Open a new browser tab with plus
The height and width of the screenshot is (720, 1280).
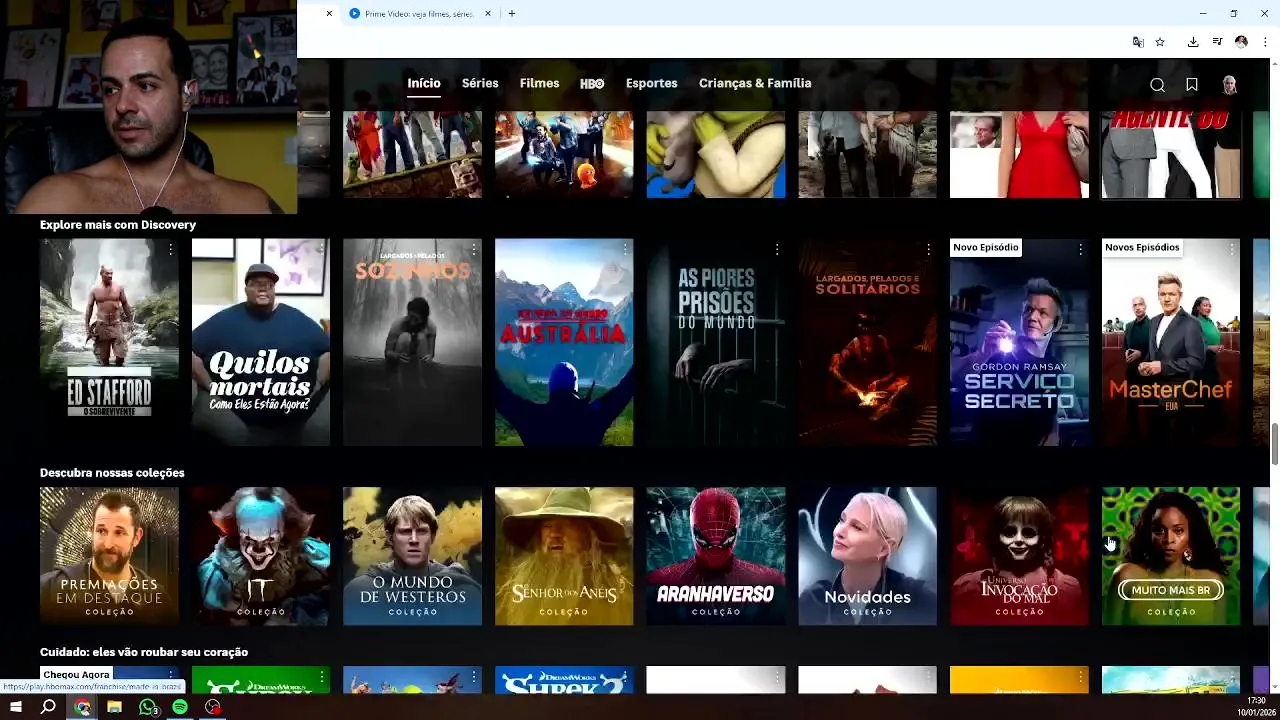tap(511, 13)
